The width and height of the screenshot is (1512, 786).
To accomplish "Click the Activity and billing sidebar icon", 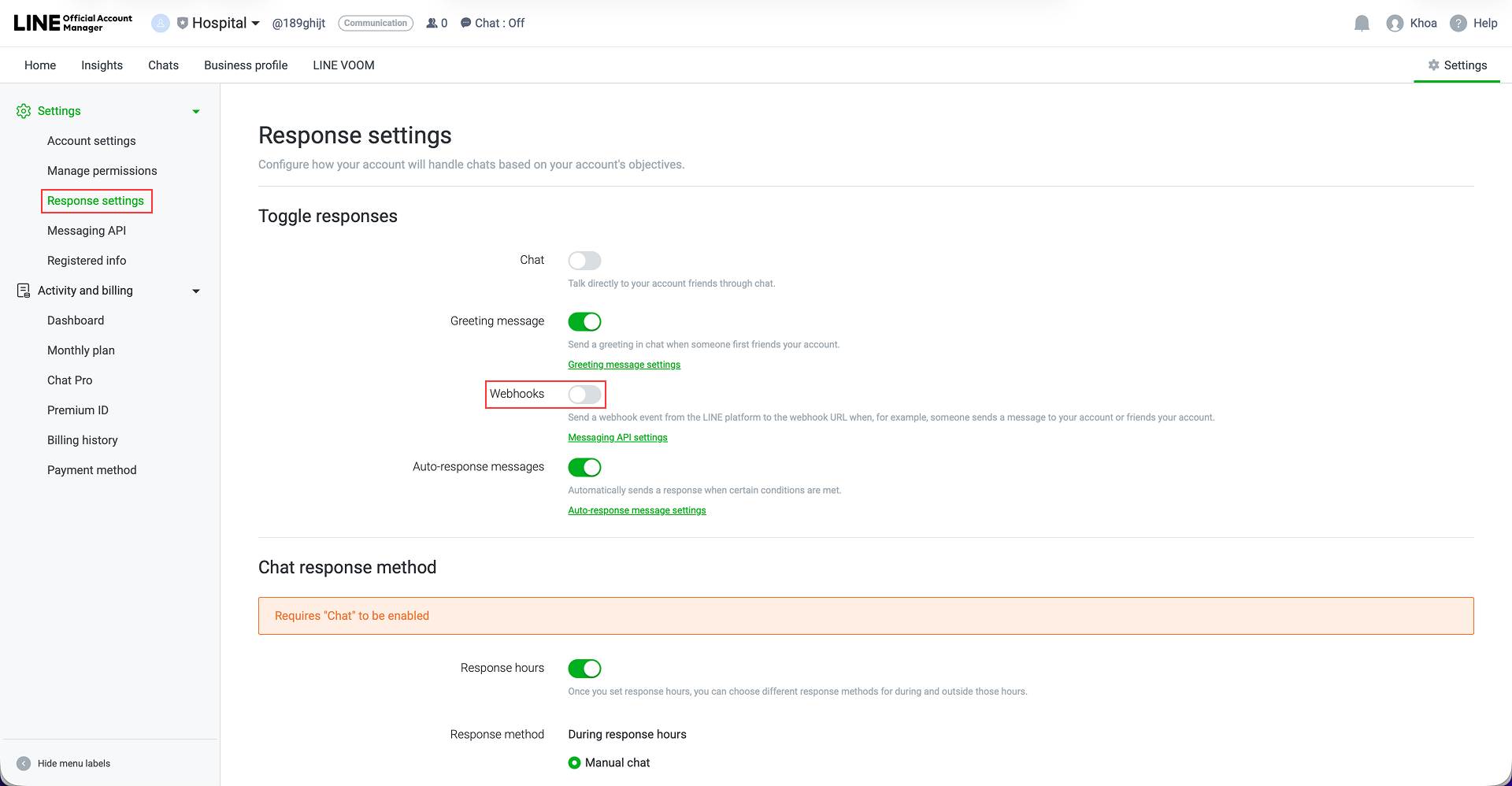I will 23,291.
